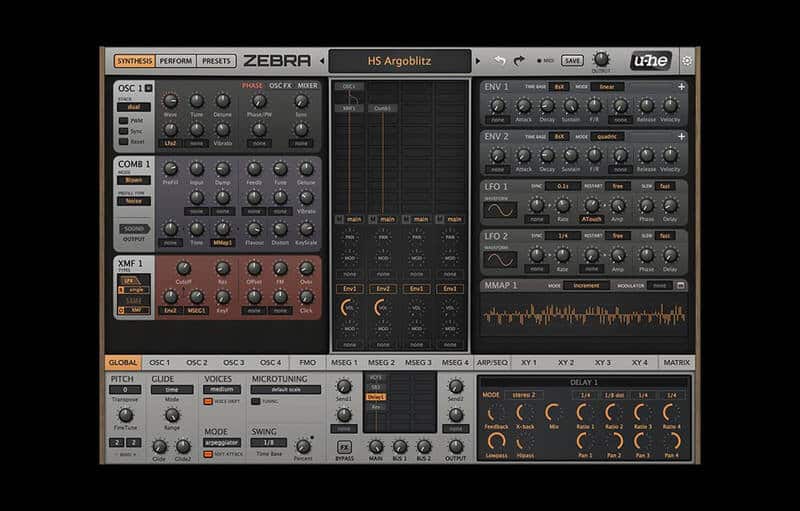
Task: Open the OSC FX tab in OSC 1
Action: tap(280, 85)
